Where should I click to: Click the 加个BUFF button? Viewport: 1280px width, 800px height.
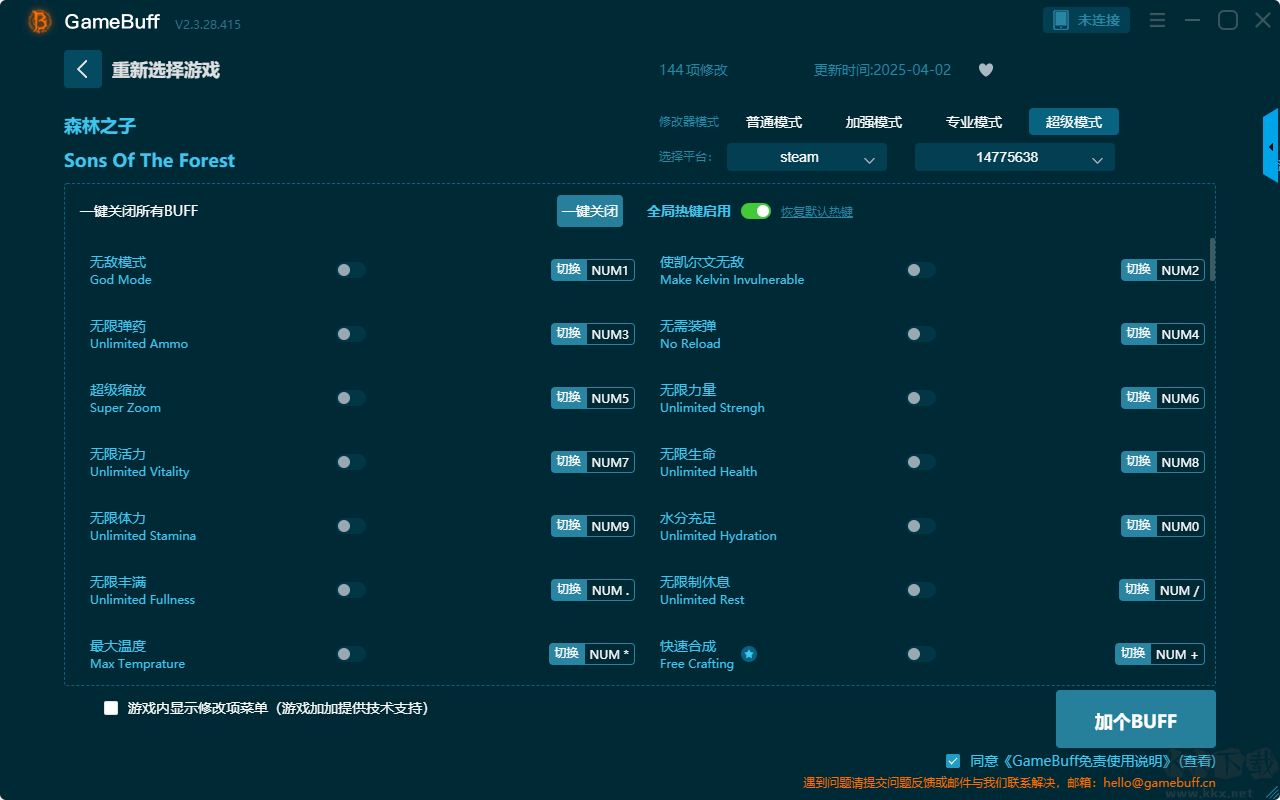click(1136, 720)
